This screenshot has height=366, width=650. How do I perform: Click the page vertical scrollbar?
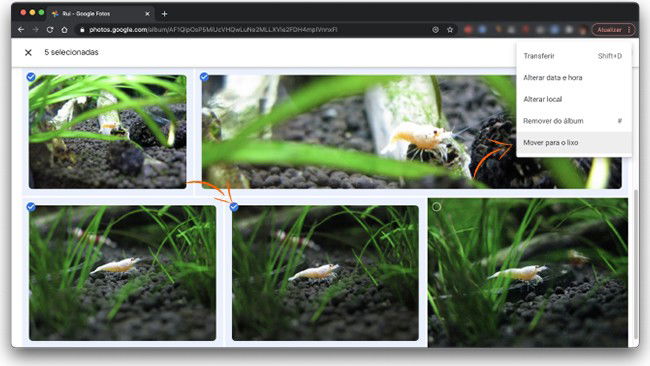636,265
